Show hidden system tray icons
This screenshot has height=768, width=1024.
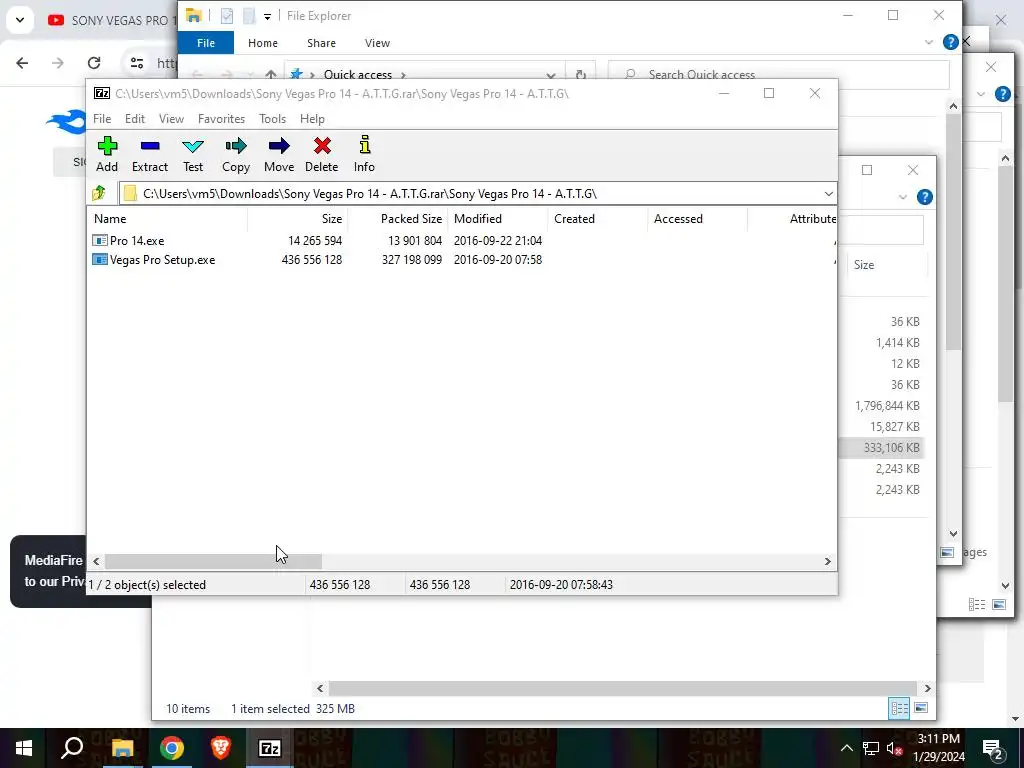tap(846, 748)
